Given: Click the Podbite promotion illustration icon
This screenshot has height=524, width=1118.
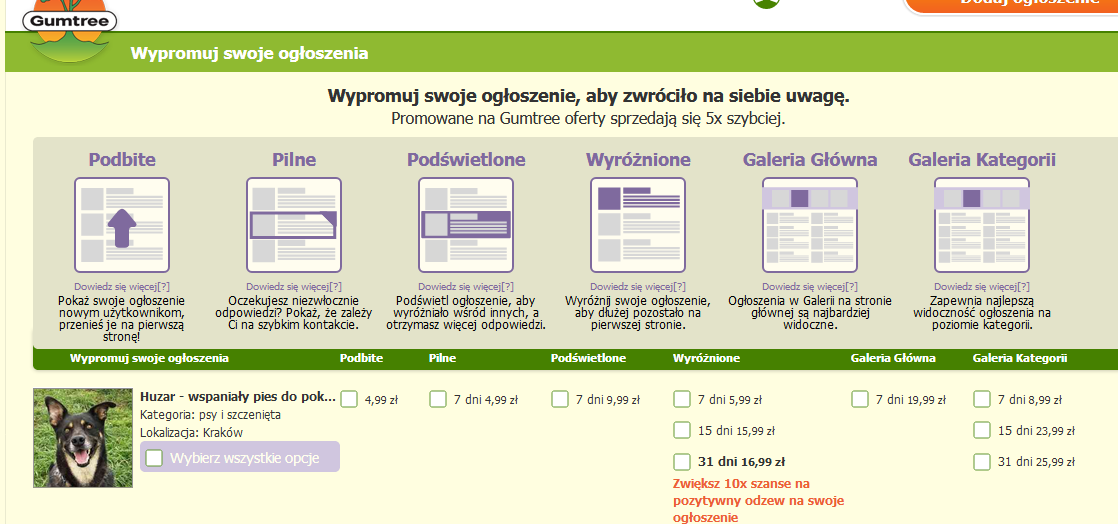Looking at the screenshot, I should (122, 225).
